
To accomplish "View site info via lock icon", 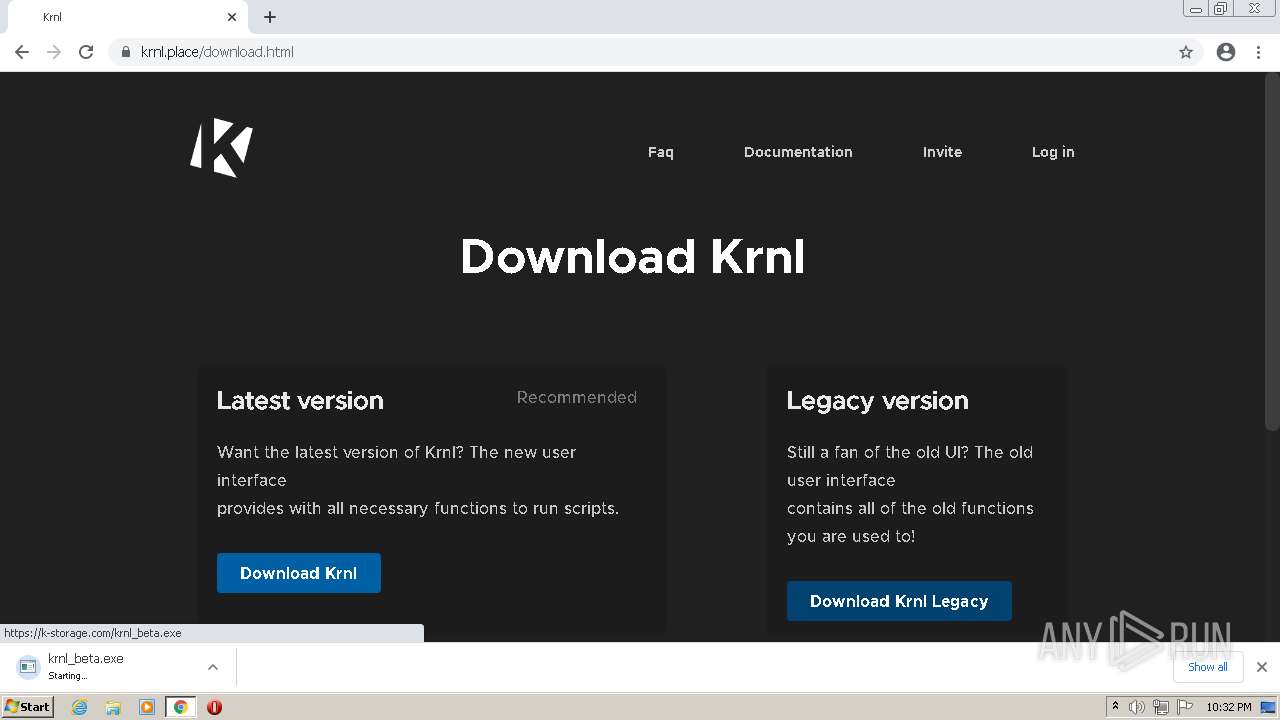I will click(x=125, y=52).
